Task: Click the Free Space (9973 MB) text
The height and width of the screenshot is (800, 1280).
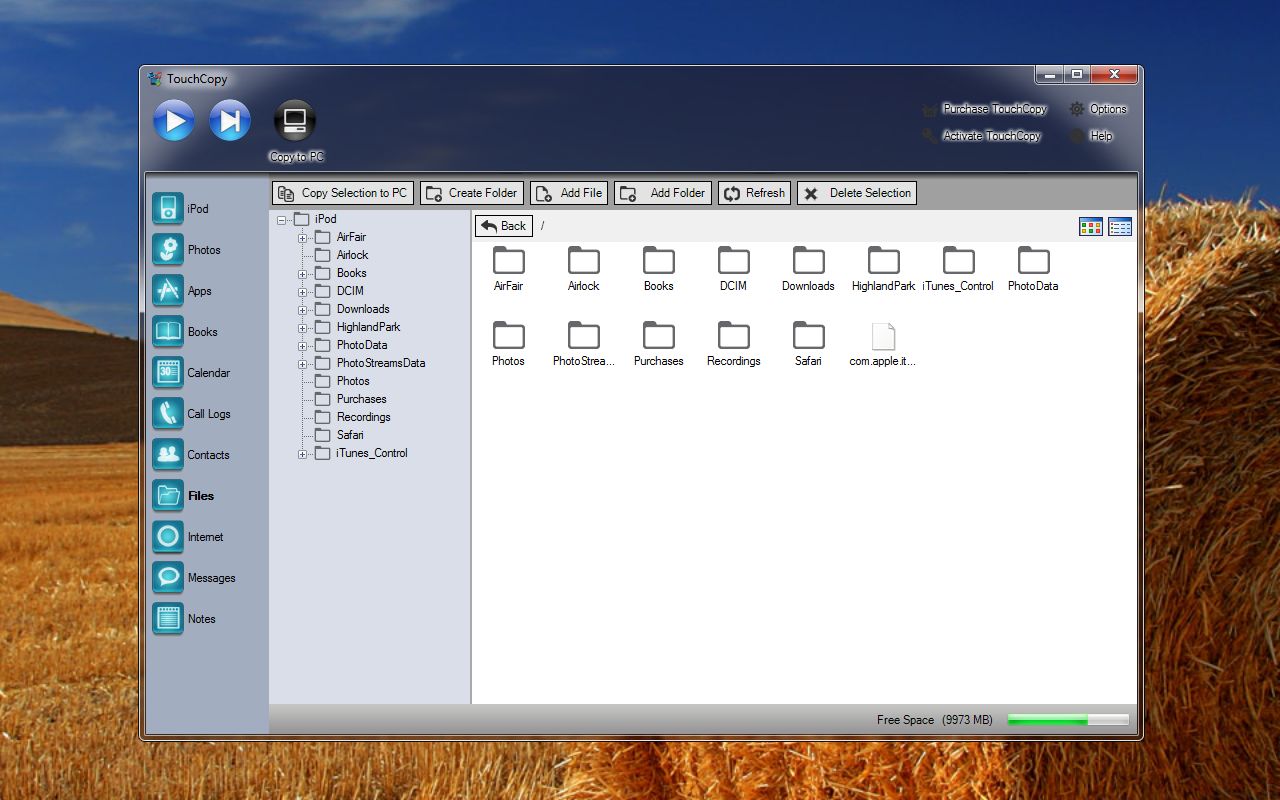Action: (935, 720)
